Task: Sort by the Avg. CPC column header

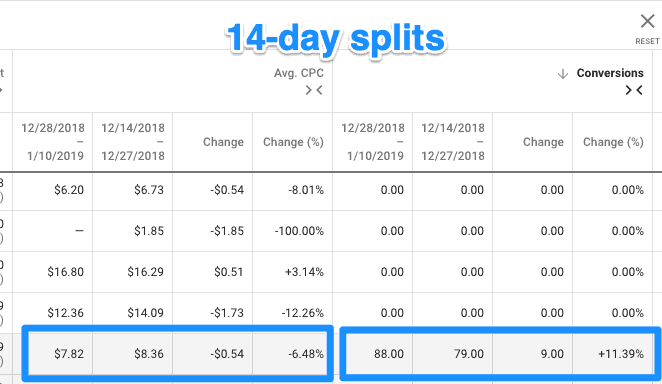Action: pos(299,73)
